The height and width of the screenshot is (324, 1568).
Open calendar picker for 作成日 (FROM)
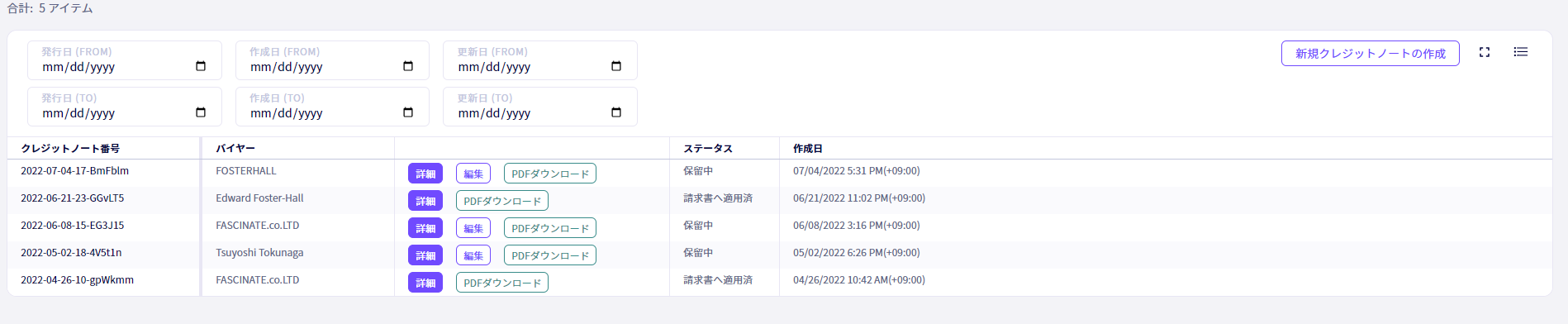tap(408, 66)
